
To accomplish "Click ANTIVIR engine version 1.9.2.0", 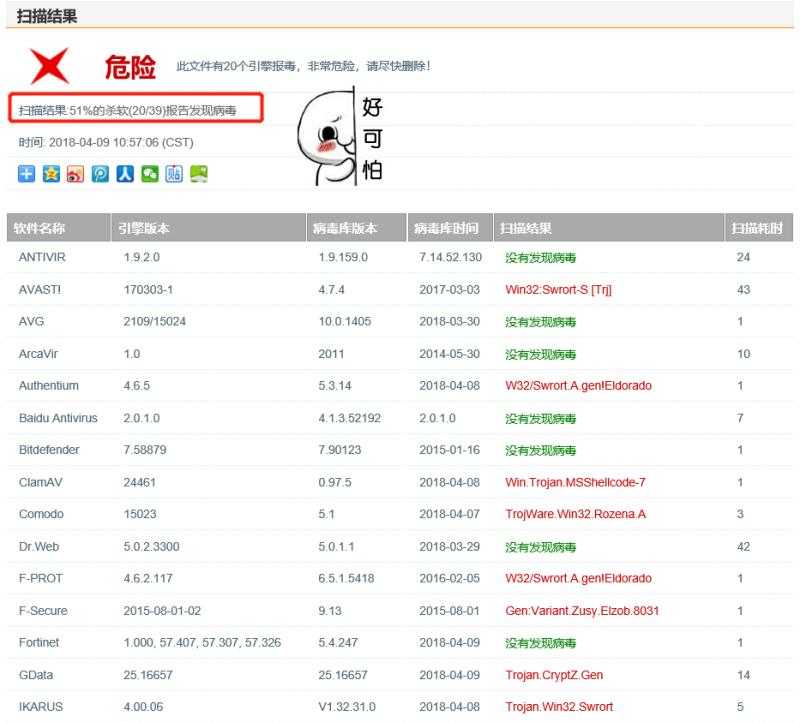I will tap(141, 257).
